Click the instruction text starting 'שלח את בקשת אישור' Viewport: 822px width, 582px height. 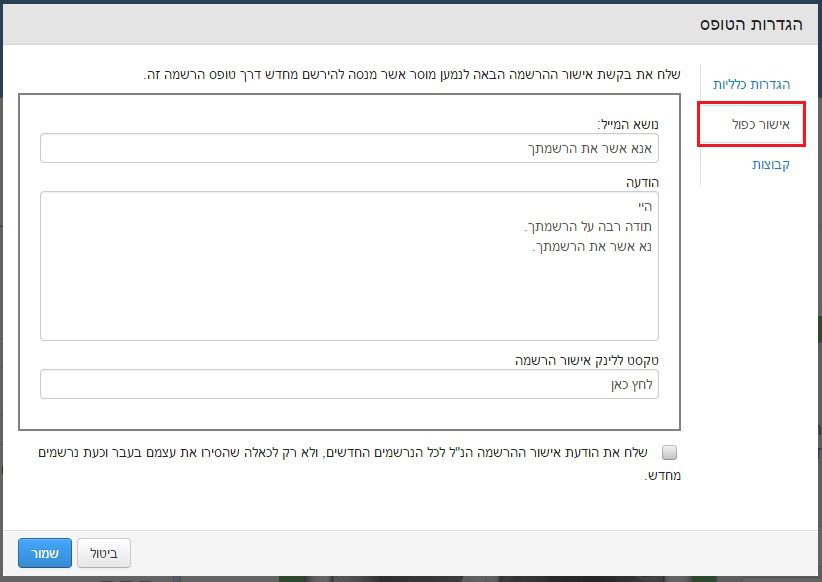[x=412, y=74]
